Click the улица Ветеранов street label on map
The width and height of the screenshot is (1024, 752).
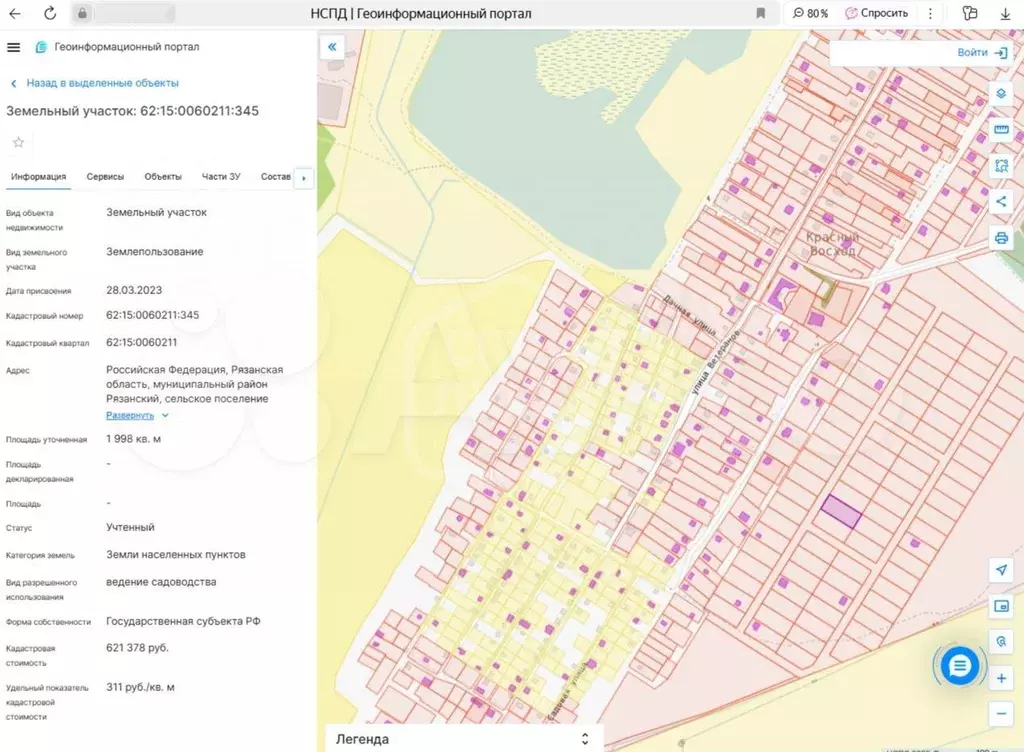click(x=715, y=363)
